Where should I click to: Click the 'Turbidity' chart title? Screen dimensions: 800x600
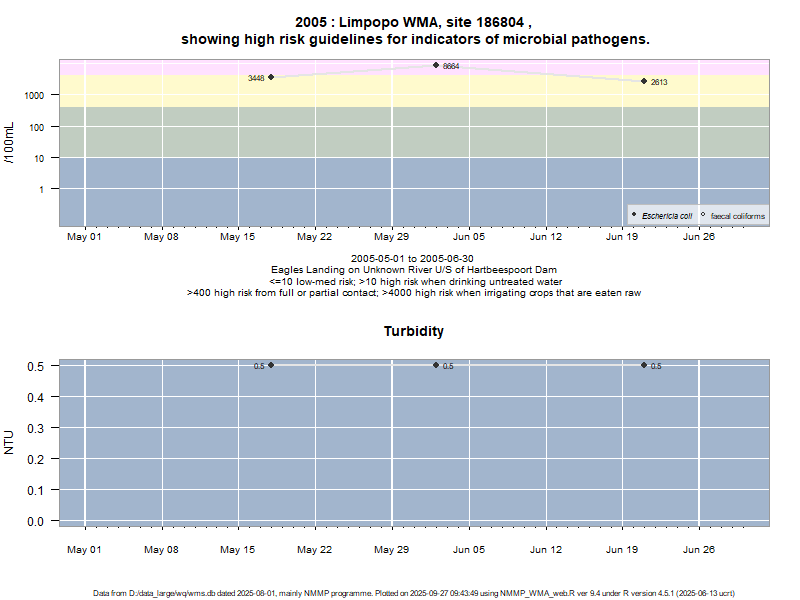pyautogui.click(x=414, y=331)
